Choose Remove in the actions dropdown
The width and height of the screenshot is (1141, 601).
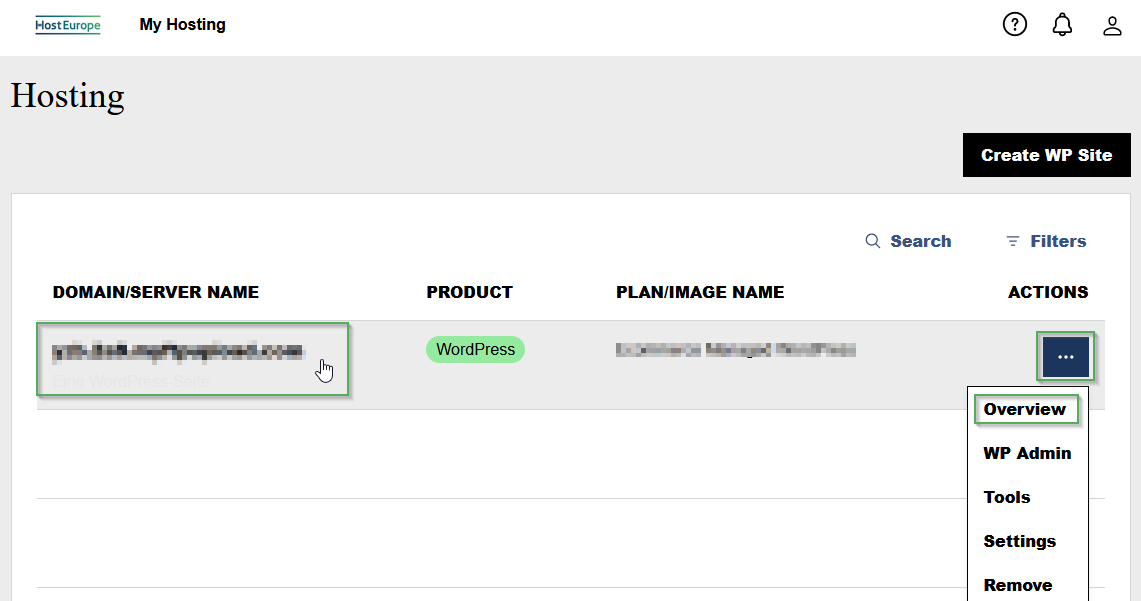click(1017, 585)
